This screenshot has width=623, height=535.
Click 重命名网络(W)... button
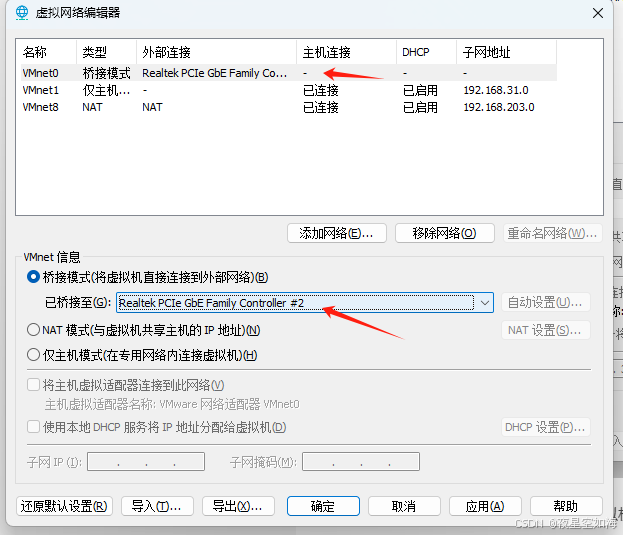click(x=553, y=233)
